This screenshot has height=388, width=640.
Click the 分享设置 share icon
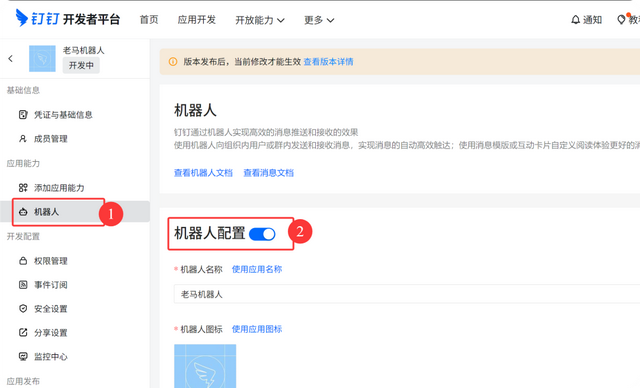(x=23, y=333)
